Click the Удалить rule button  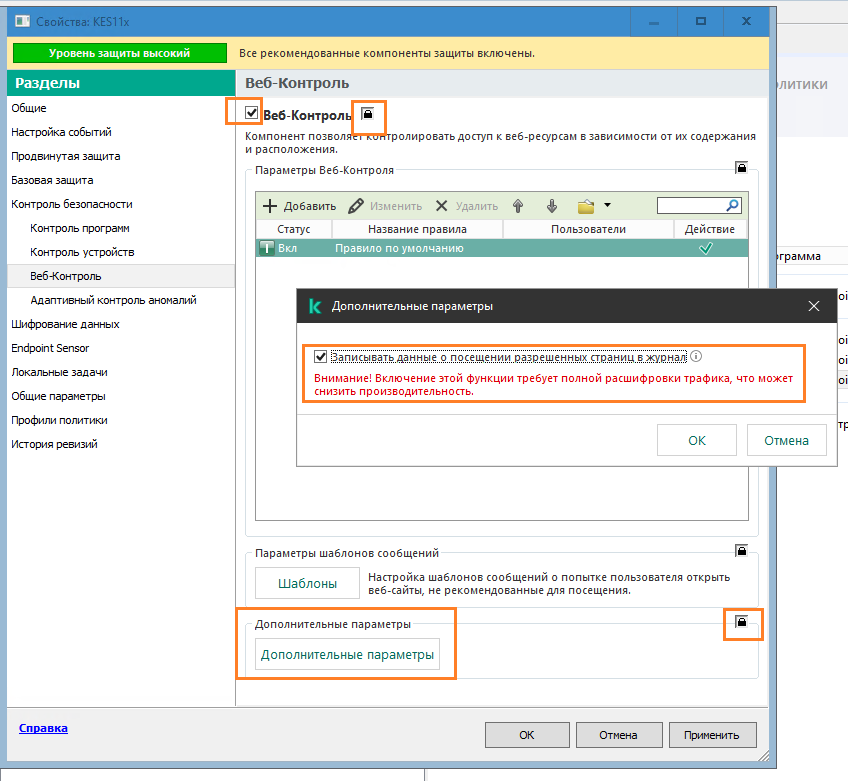click(467, 206)
